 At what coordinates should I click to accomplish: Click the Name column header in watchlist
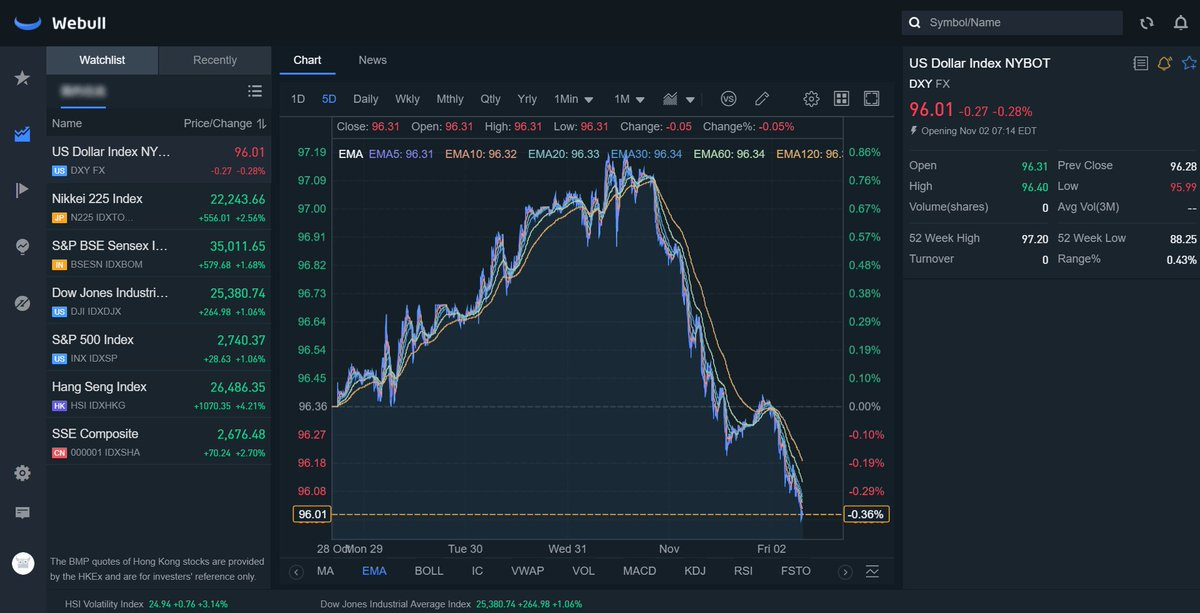pyautogui.click(x=67, y=123)
